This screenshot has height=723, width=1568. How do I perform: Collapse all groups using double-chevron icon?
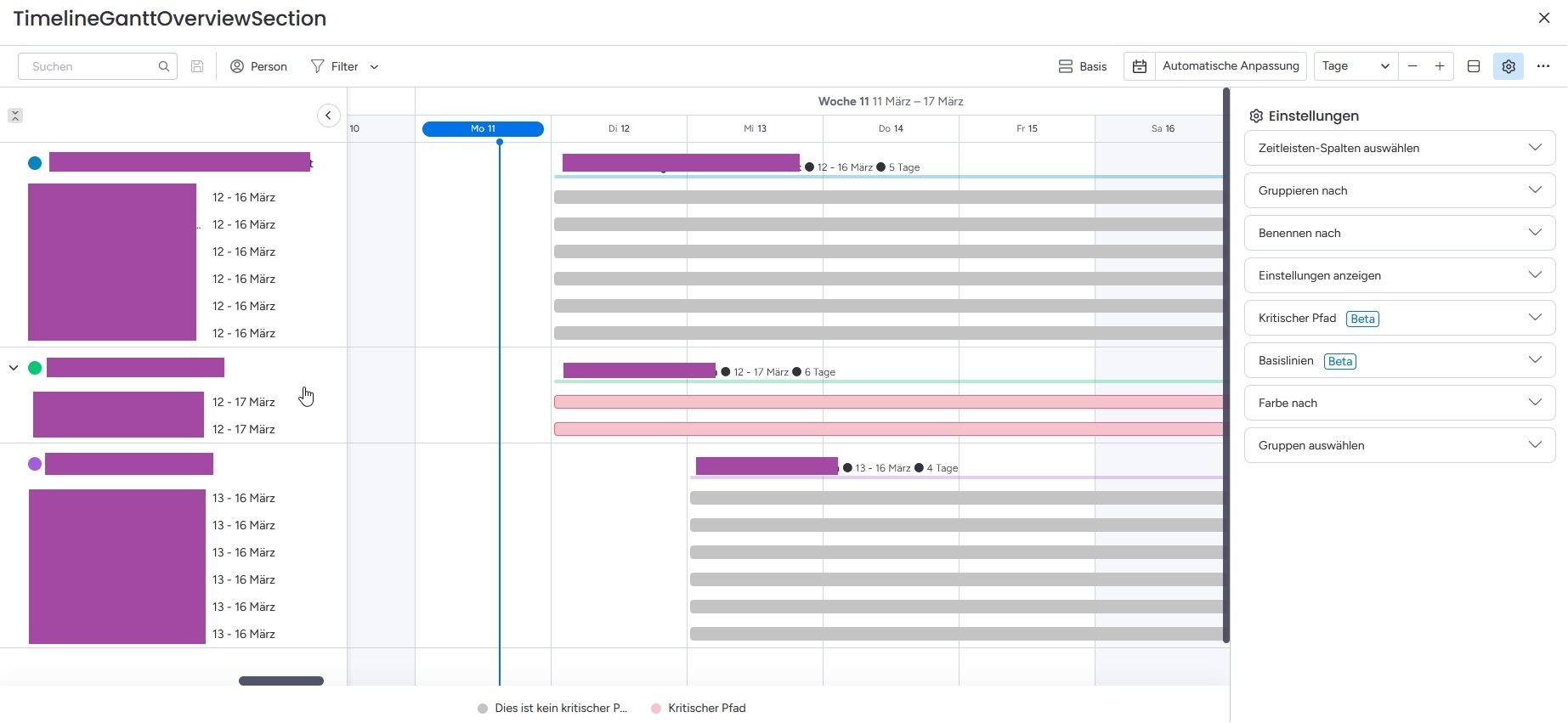click(x=15, y=116)
